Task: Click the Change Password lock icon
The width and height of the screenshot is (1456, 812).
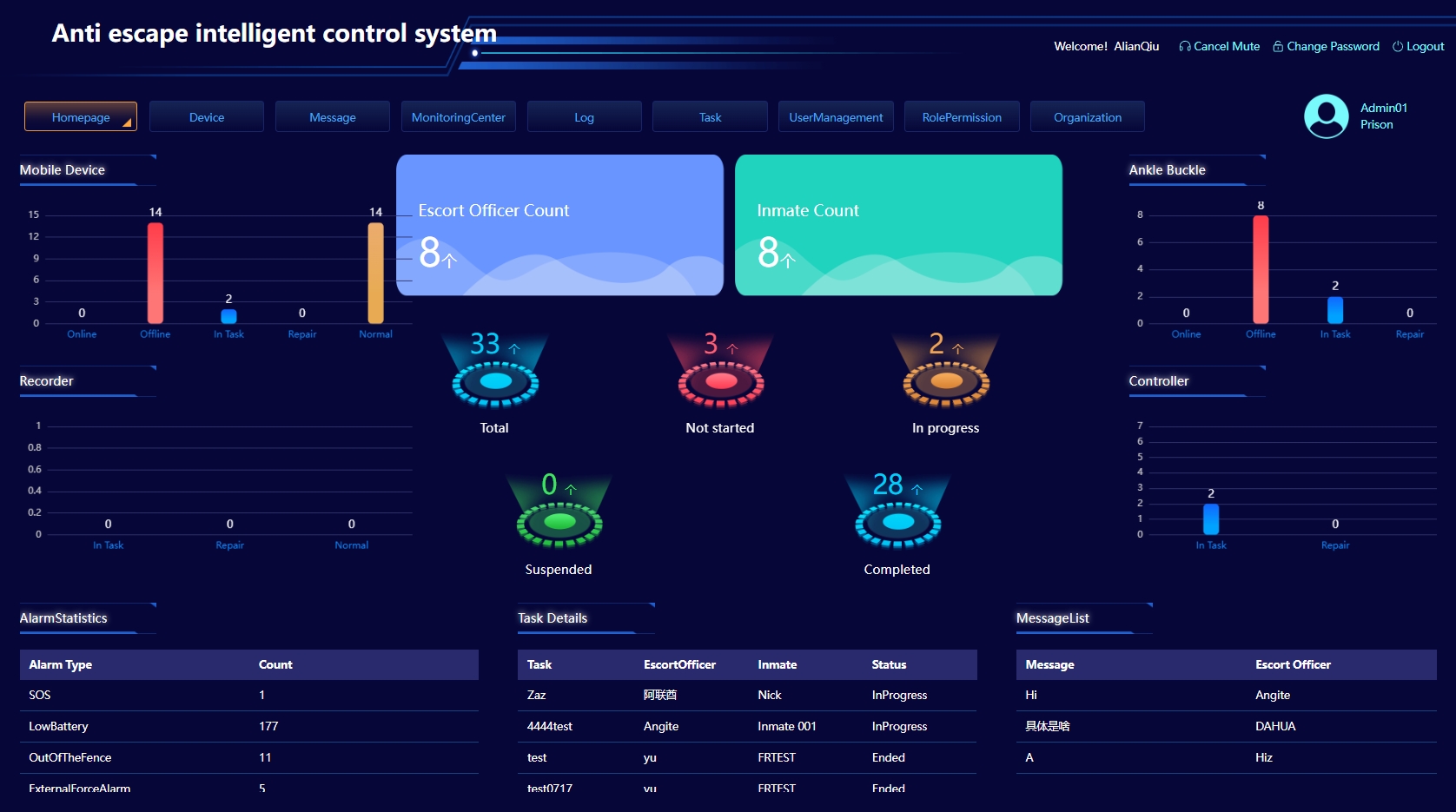Action: 1278,47
